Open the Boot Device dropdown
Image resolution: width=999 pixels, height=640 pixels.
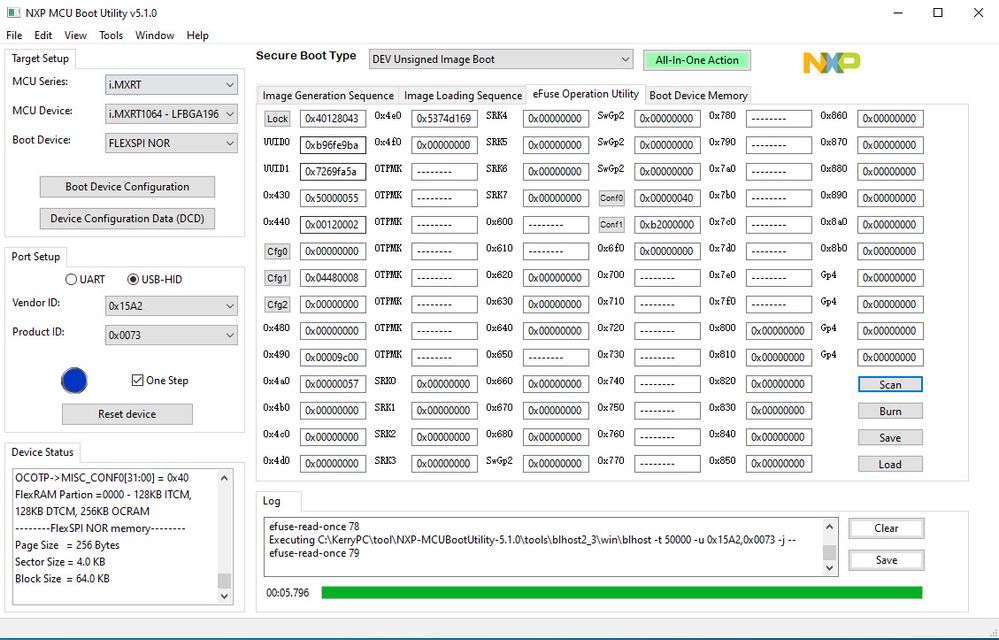point(171,143)
